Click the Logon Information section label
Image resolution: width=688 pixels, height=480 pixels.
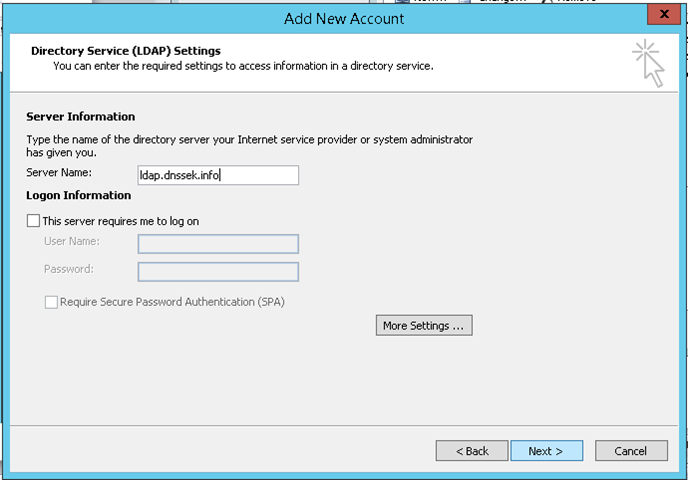click(78, 195)
